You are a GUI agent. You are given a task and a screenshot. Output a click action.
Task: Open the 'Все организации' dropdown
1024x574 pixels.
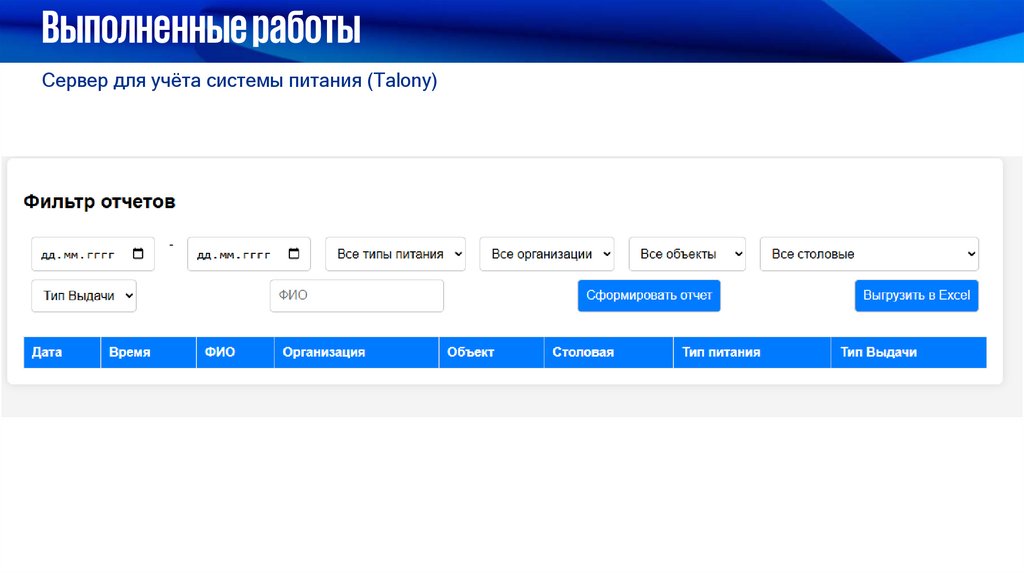547,254
